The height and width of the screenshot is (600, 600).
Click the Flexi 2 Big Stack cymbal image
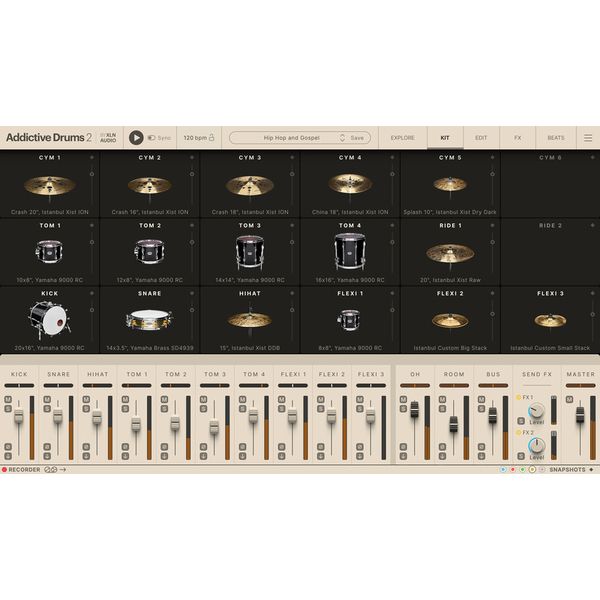pos(450,321)
